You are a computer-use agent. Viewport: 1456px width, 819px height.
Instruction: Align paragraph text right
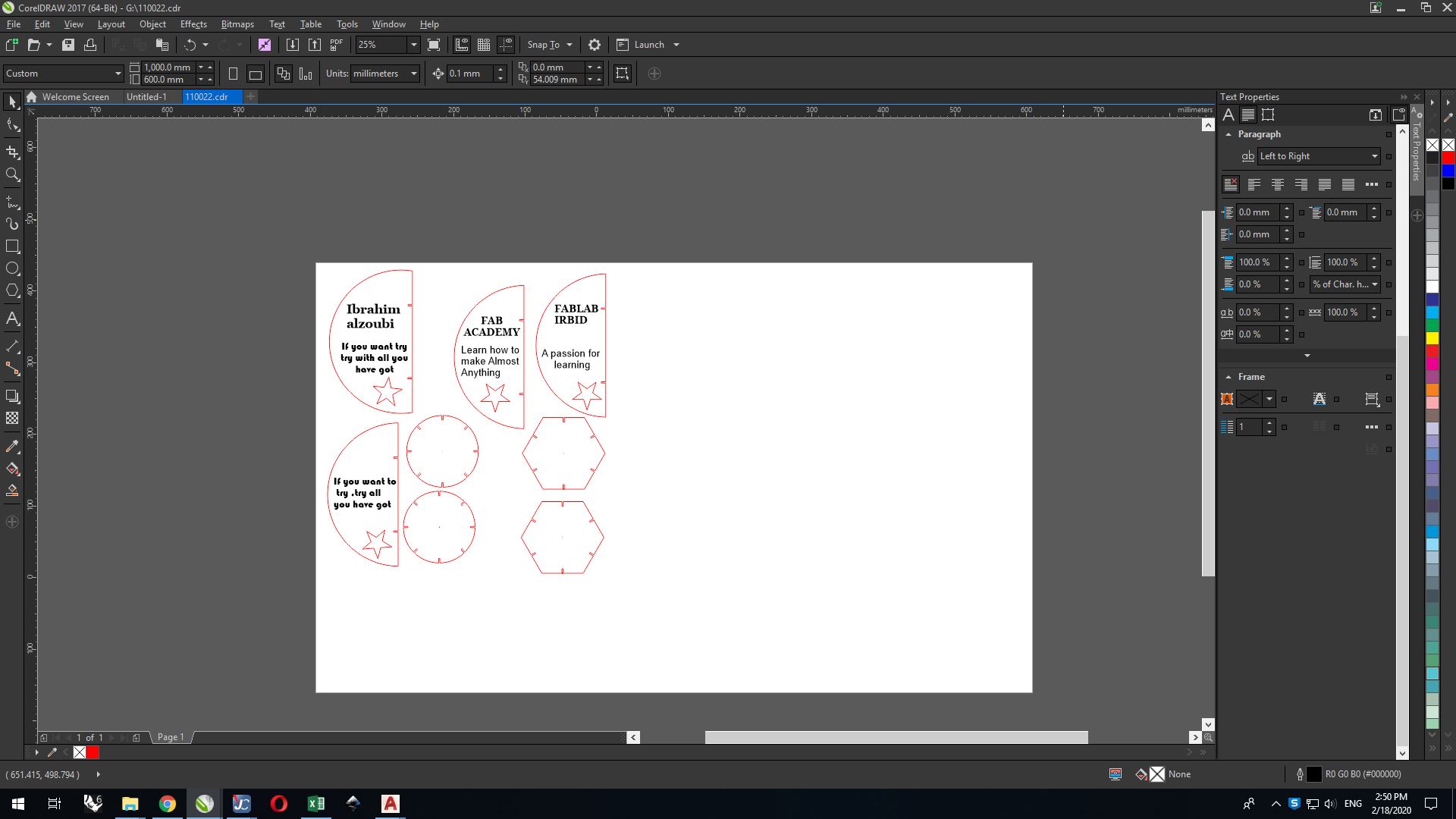pyautogui.click(x=1301, y=184)
